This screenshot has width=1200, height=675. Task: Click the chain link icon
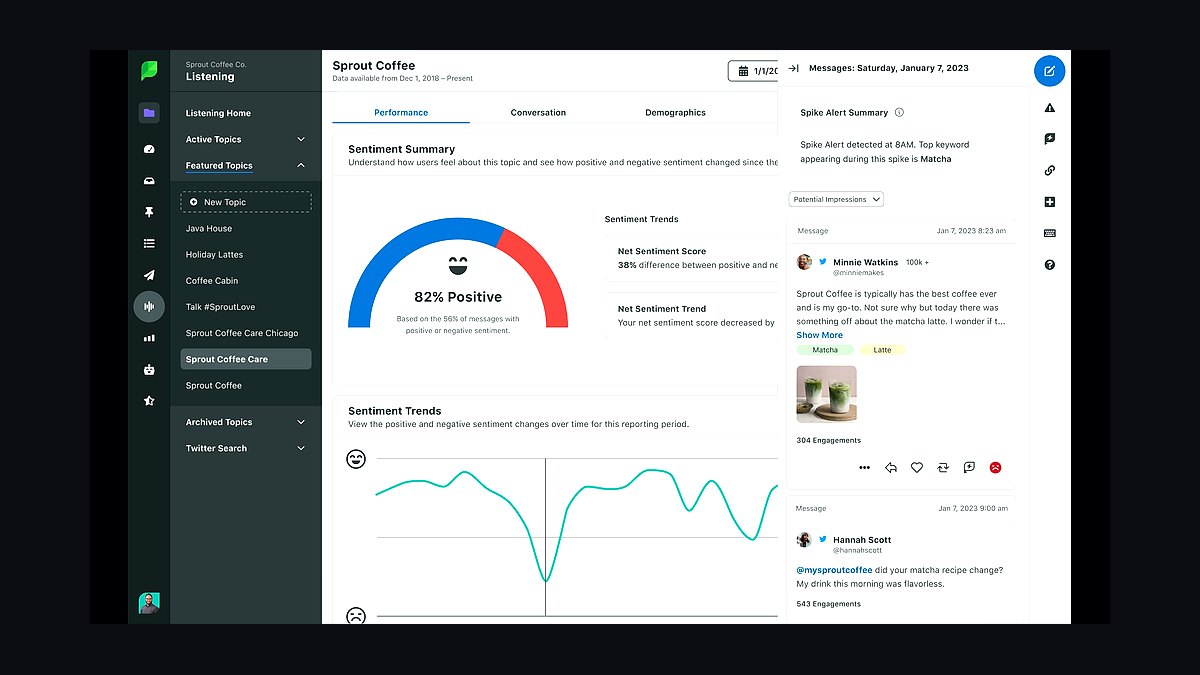click(1049, 170)
